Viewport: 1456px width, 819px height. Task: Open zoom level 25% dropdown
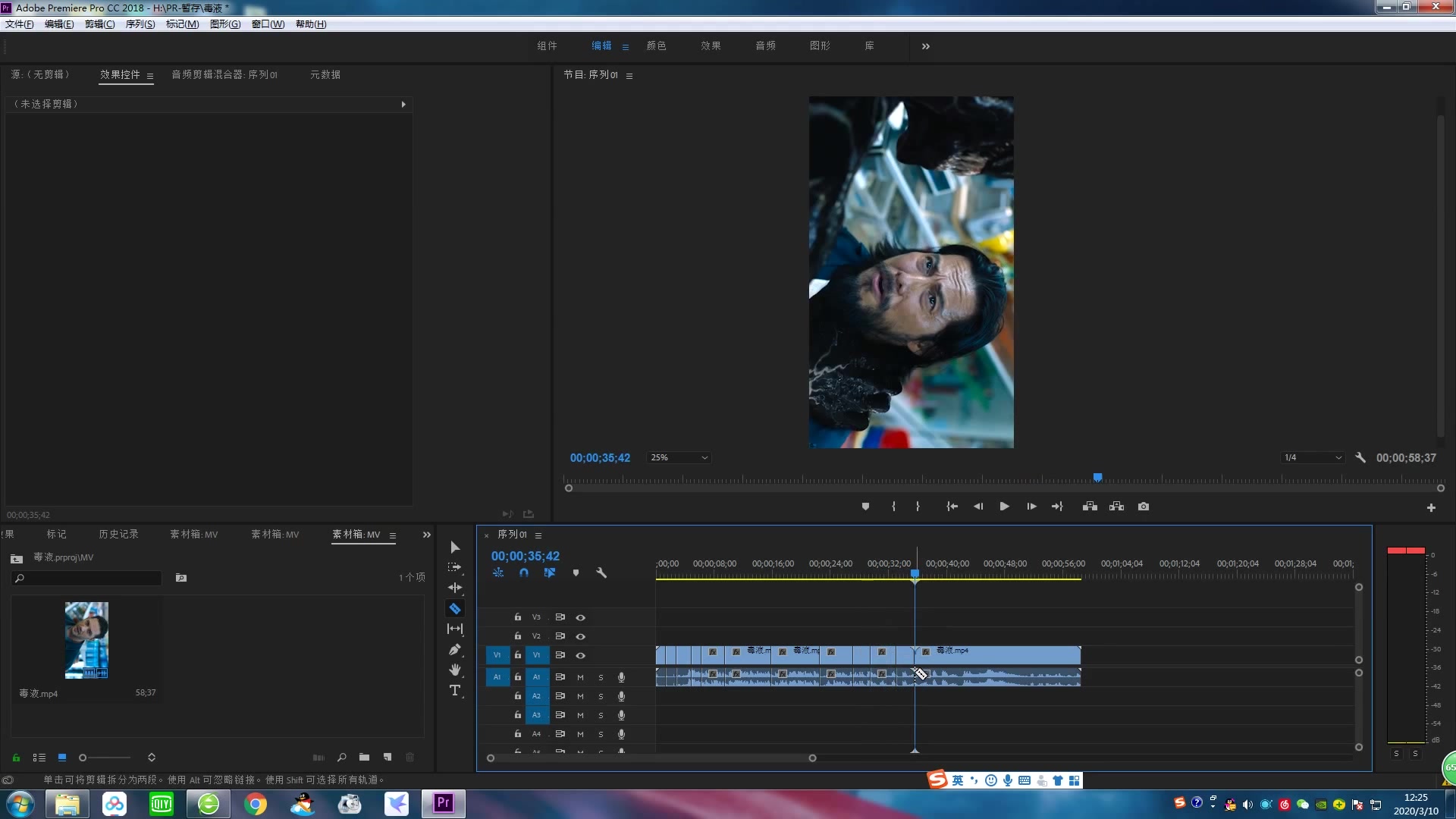click(x=679, y=458)
